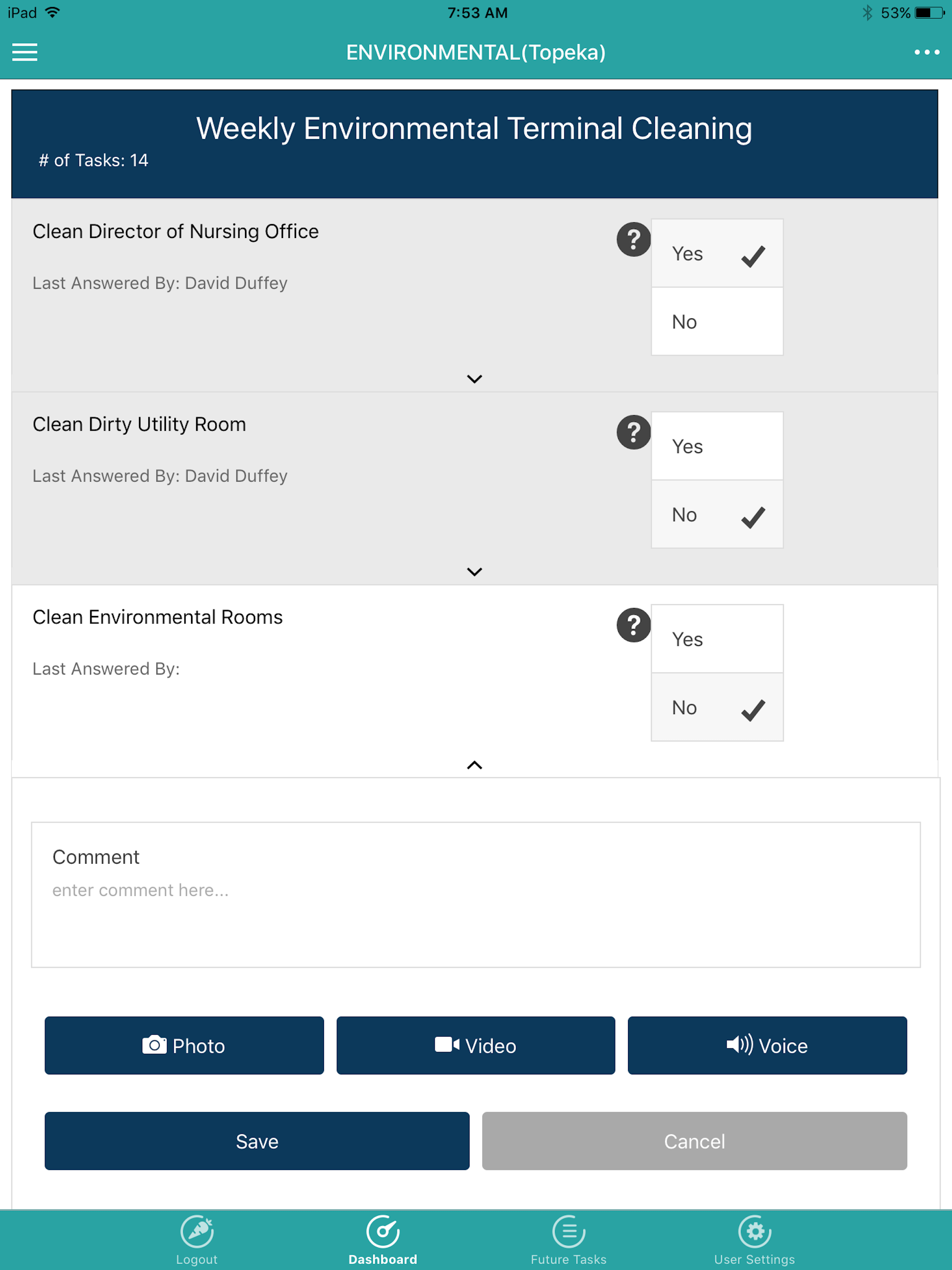Open the hamburger menu

[x=25, y=52]
